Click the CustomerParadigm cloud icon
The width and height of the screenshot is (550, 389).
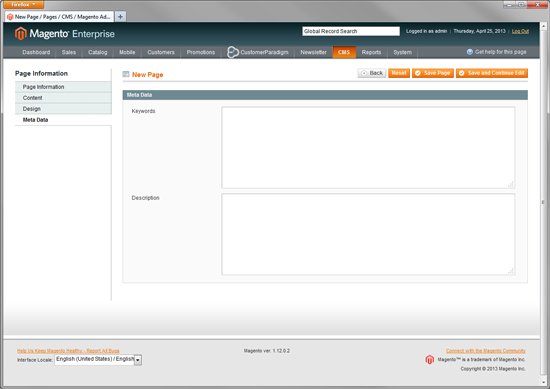tap(233, 52)
